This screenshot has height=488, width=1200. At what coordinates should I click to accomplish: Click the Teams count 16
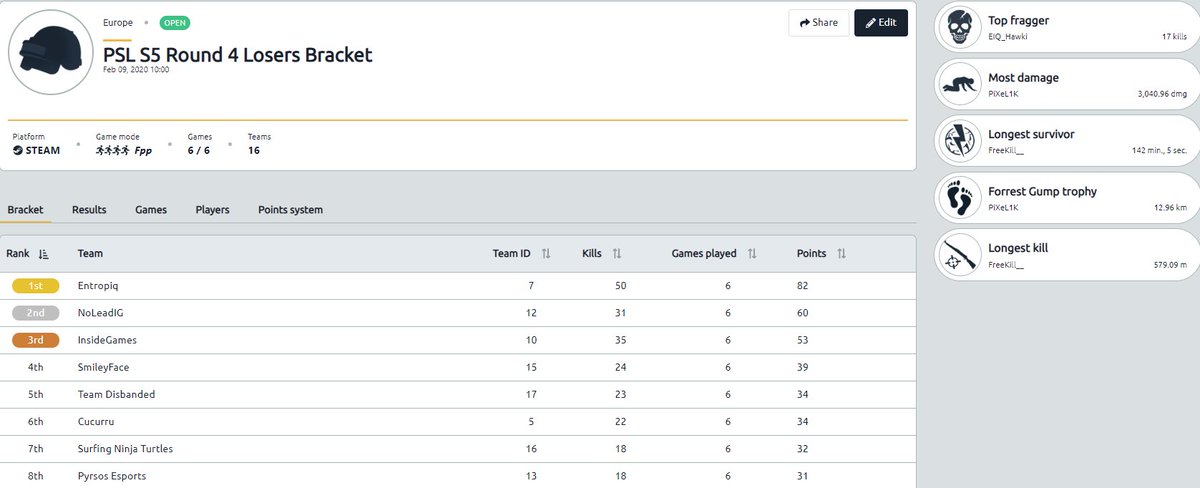point(254,151)
